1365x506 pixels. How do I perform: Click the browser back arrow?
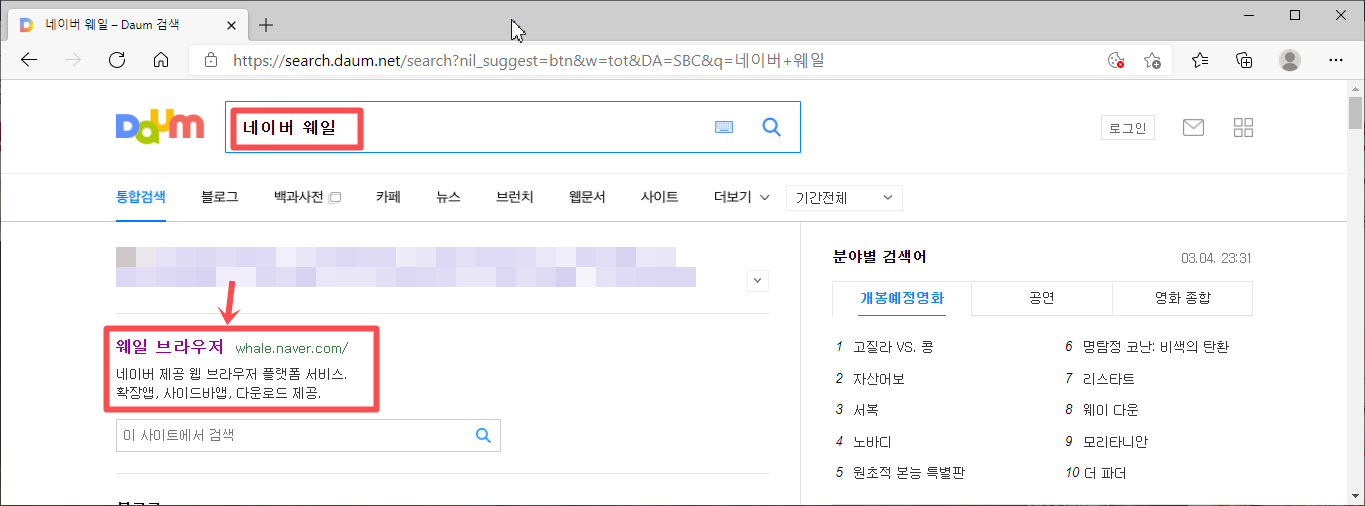click(x=28, y=60)
